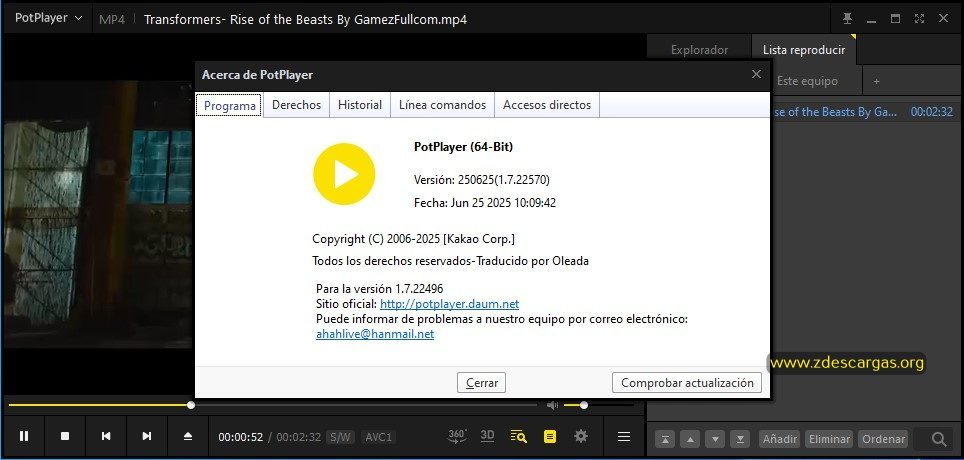The width and height of the screenshot is (964, 460).
Task: Toggle fullscreen mode in the title bar
Action: pyautogui.click(x=919, y=18)
